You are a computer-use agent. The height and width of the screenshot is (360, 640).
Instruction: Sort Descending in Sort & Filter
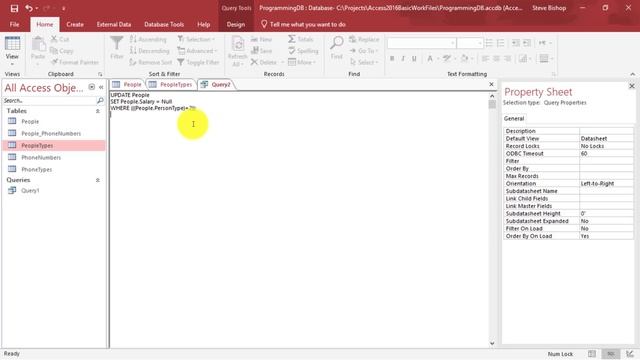click(x=149, y=51)
